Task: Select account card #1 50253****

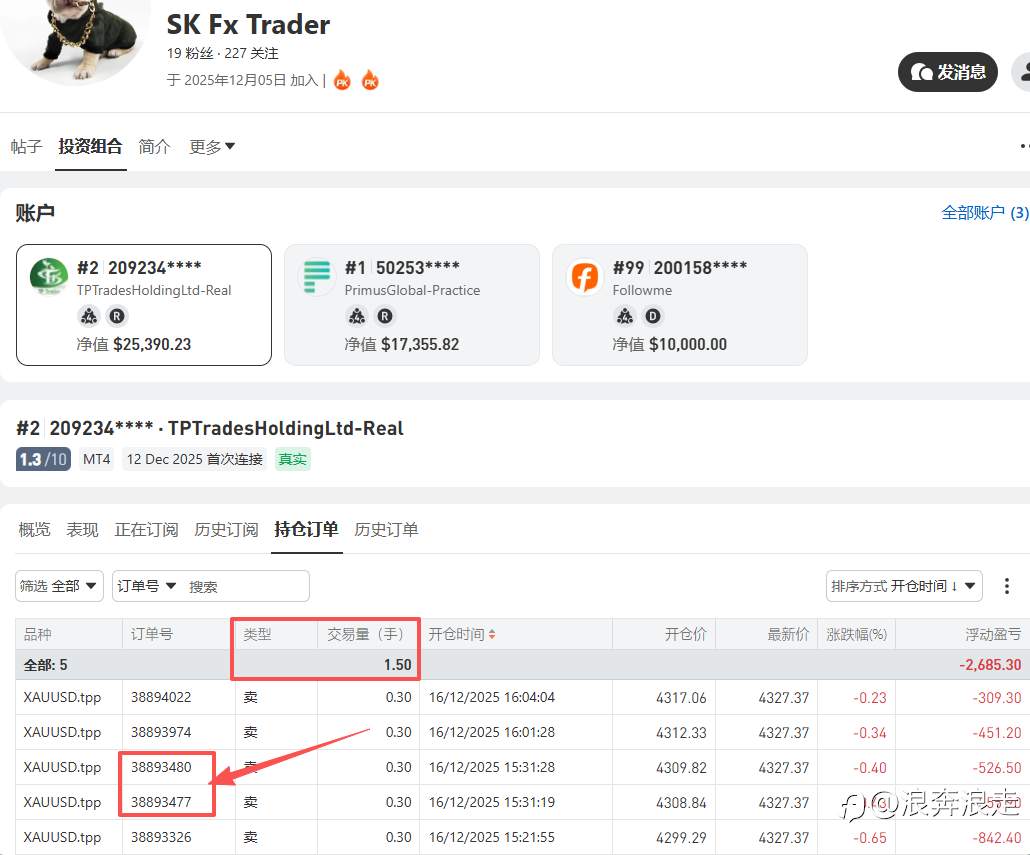Action: (412, 305)
